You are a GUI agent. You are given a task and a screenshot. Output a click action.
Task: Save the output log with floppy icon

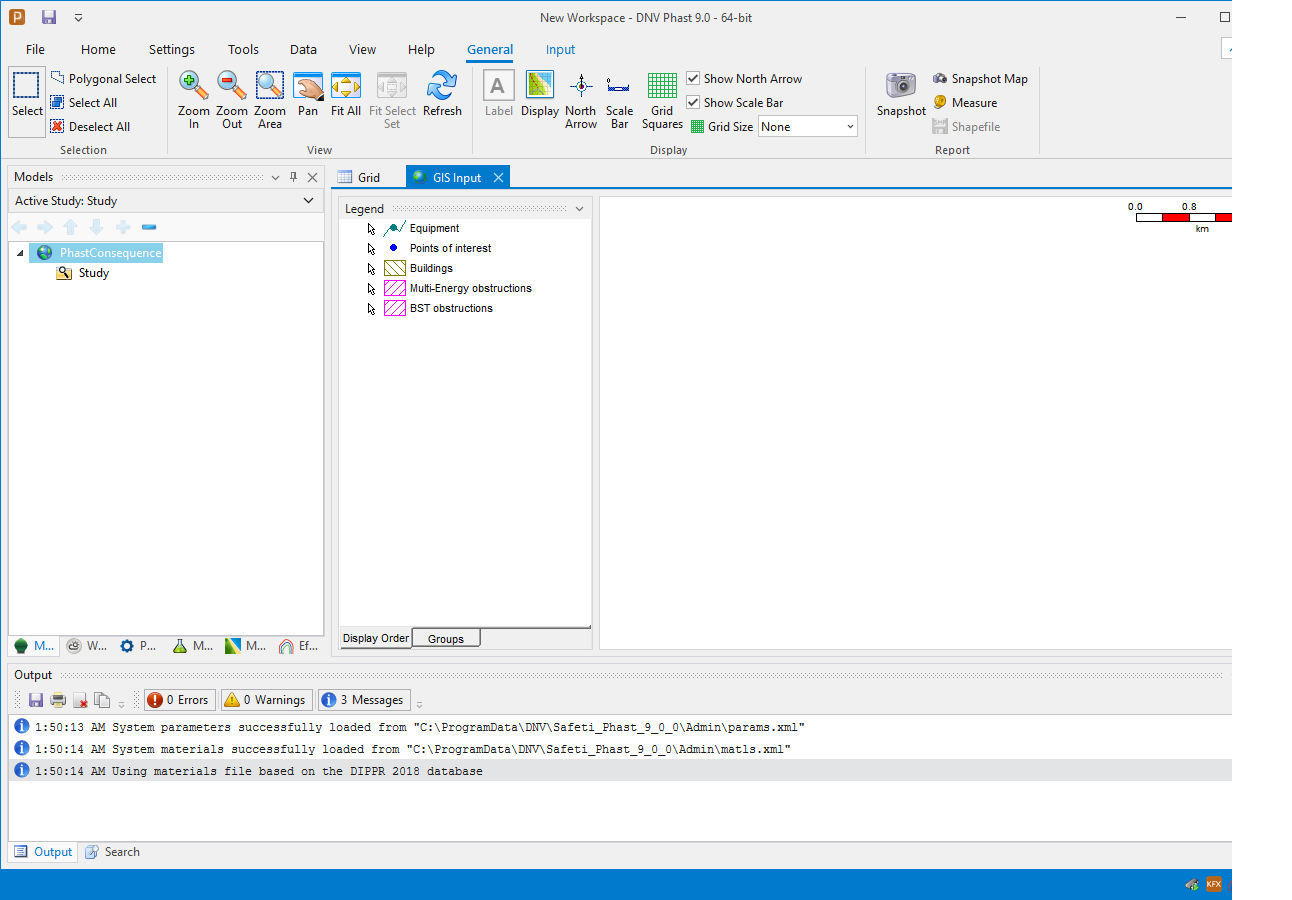point(36,700)
